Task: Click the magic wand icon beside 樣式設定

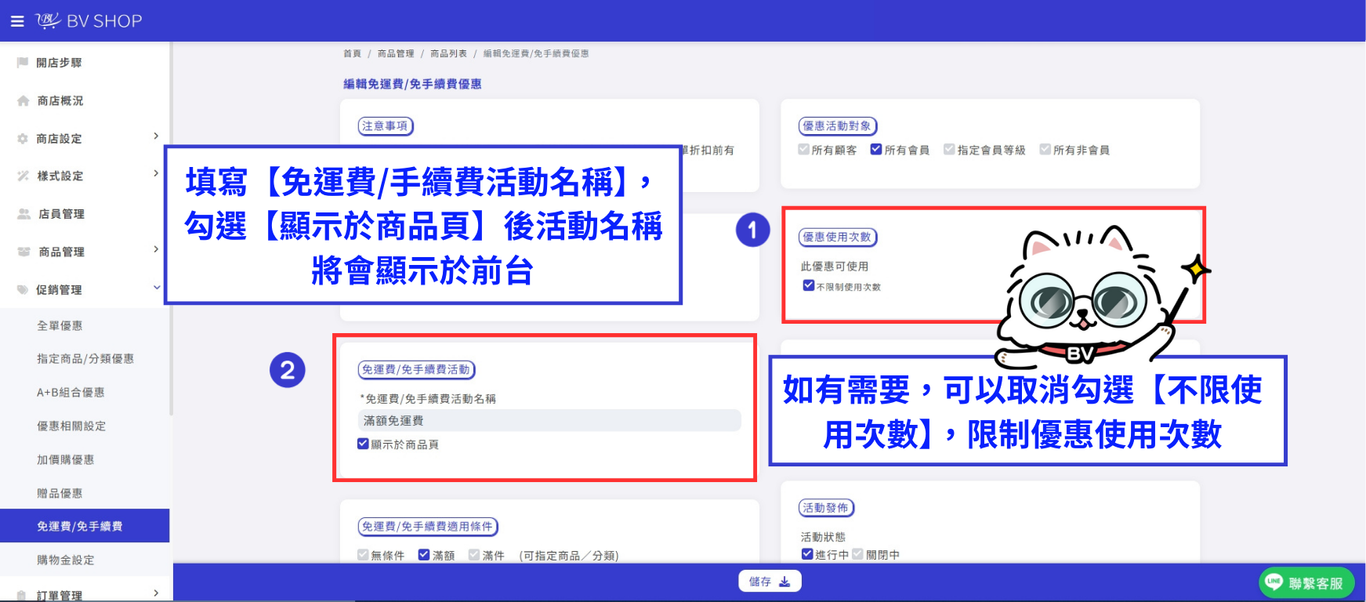Action: pyautogui.click(x=23, y=176)
